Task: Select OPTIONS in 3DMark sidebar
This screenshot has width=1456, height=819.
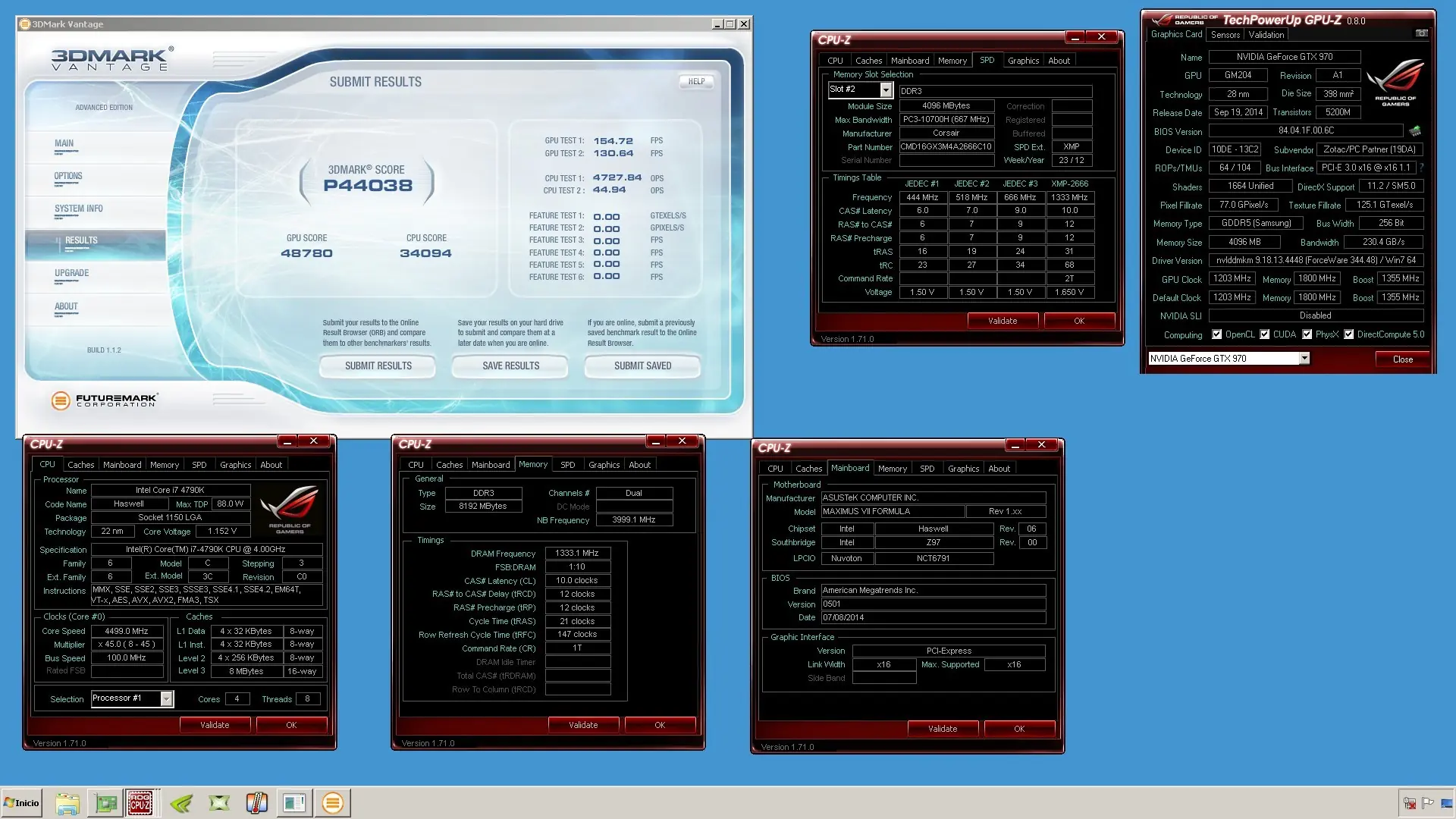Action: click(x=68, y=176)
